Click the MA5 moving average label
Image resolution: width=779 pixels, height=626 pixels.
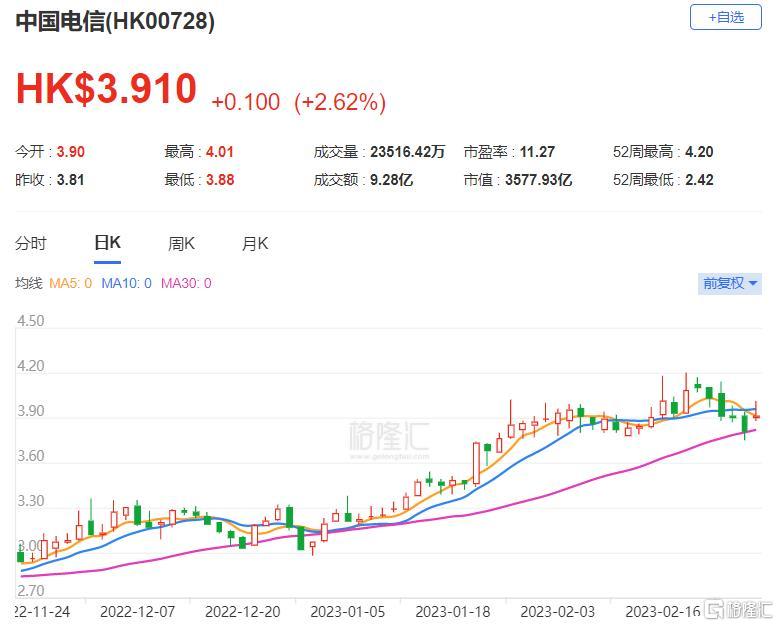click(x=71, y=283)
